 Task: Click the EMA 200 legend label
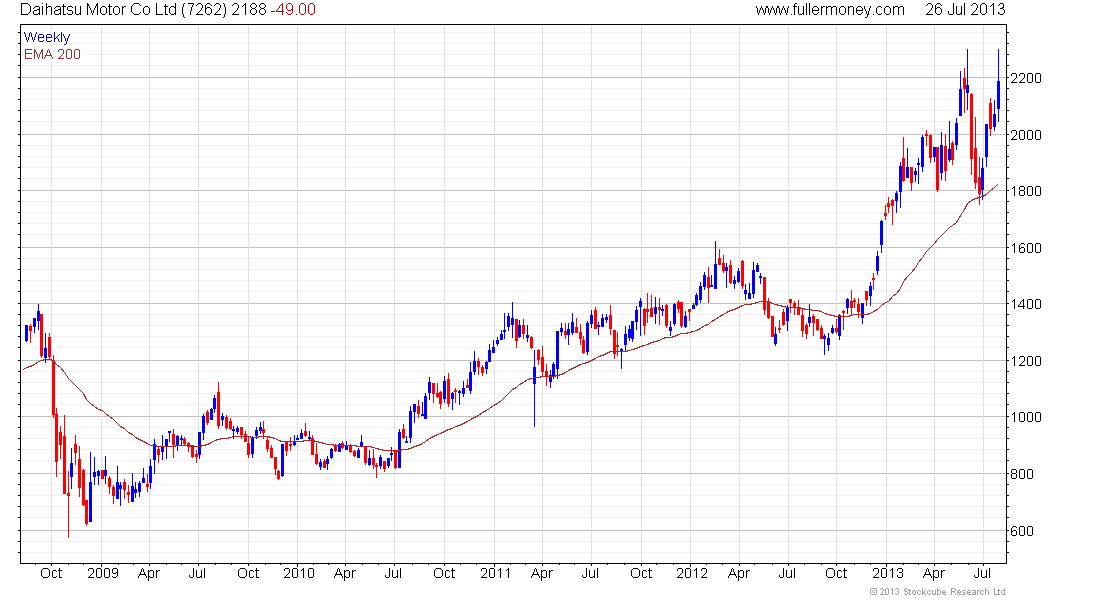tap(52, 54)
